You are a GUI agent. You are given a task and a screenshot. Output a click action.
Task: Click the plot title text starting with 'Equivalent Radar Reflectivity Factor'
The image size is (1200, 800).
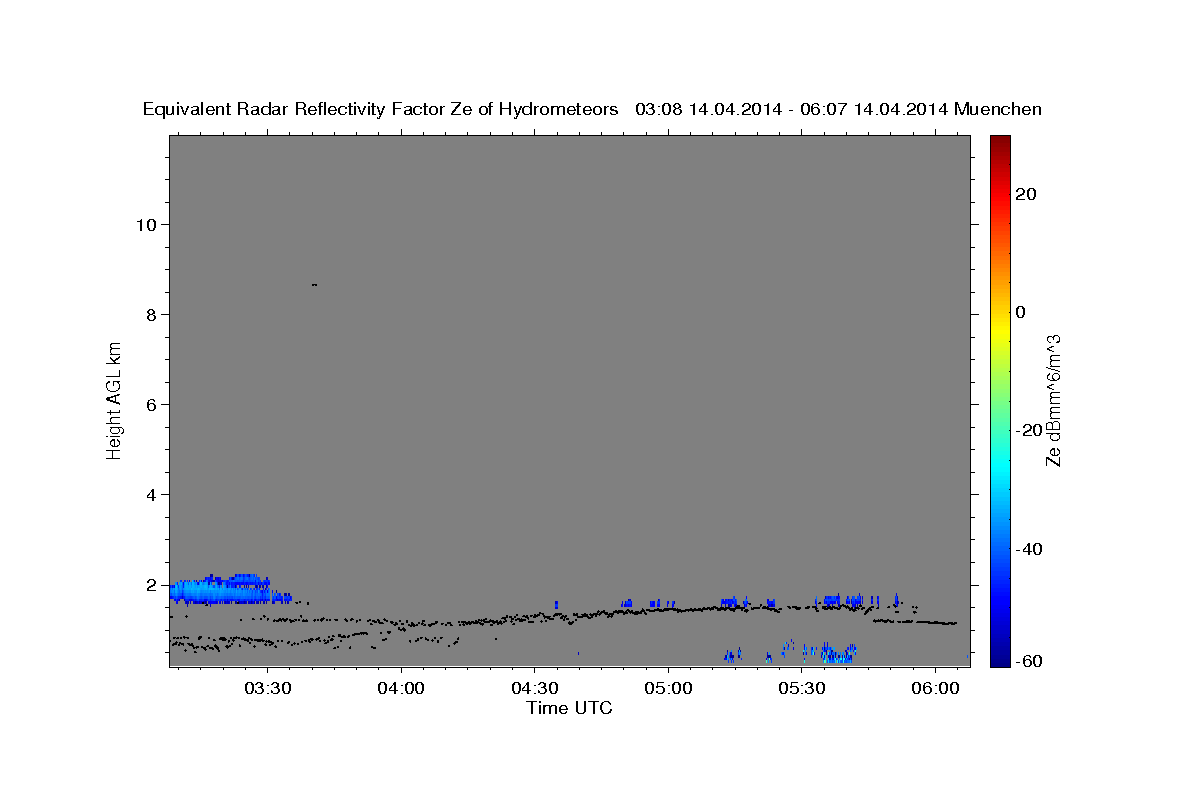(592, 109)
